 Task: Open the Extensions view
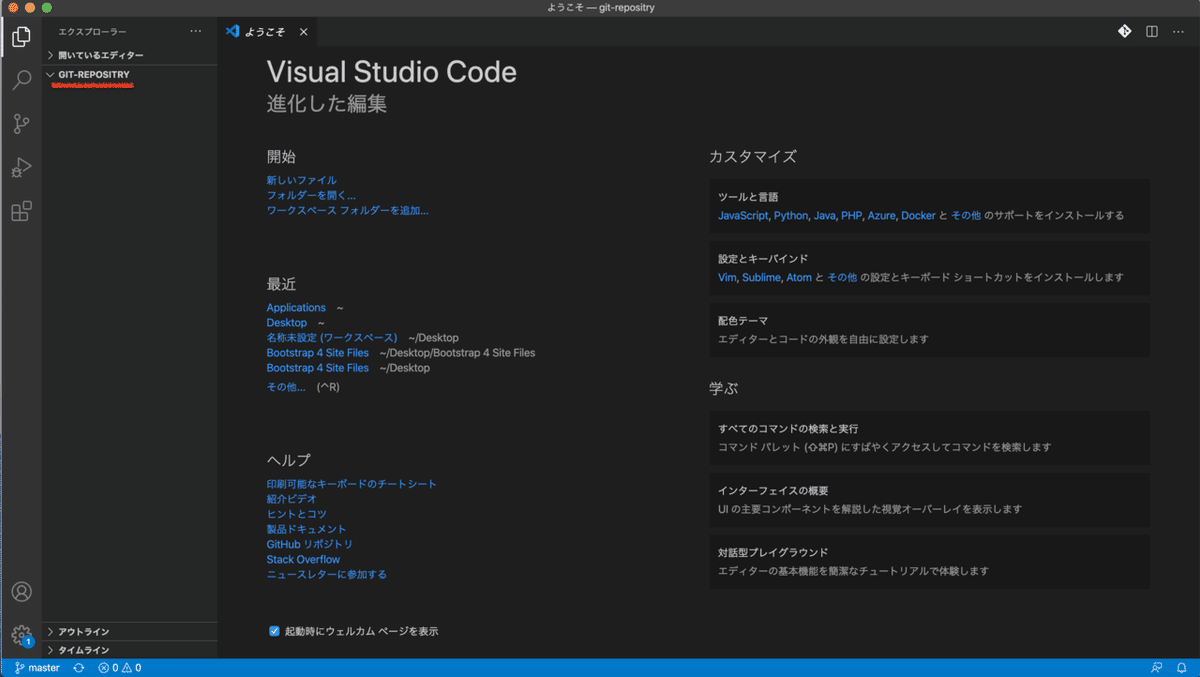[x=21, y=211]
